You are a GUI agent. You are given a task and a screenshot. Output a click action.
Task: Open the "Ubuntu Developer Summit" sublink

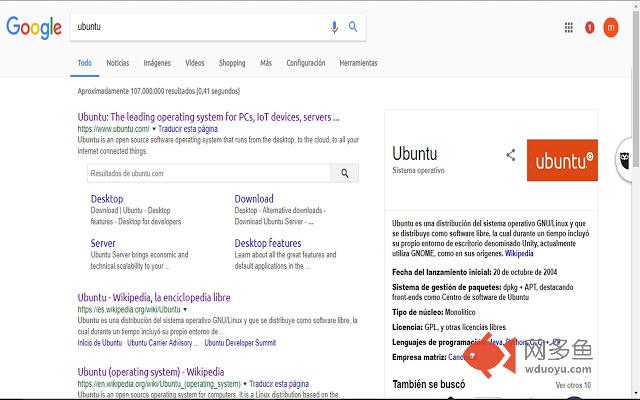click(240, 343)
